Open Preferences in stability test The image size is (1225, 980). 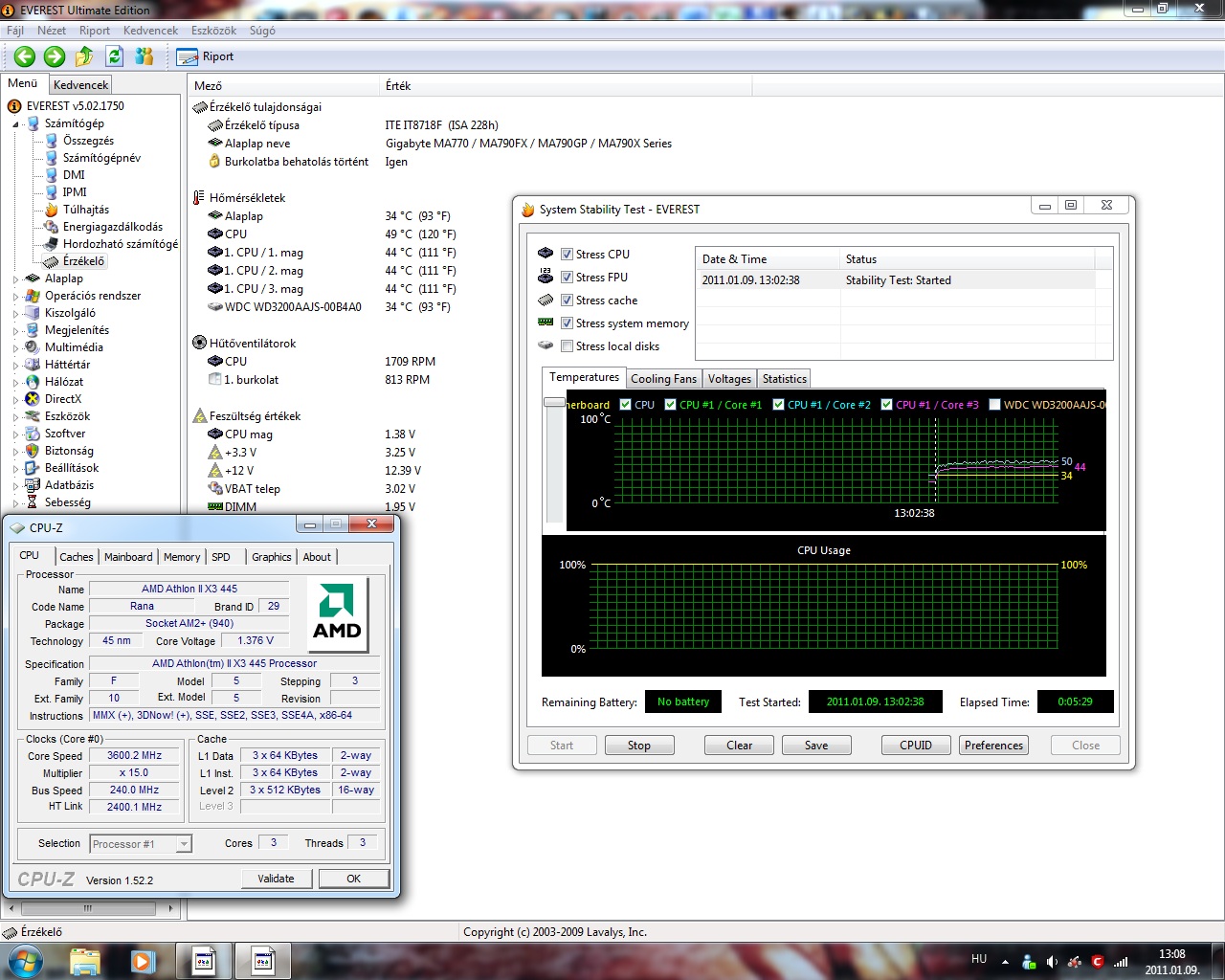[993, 746]
